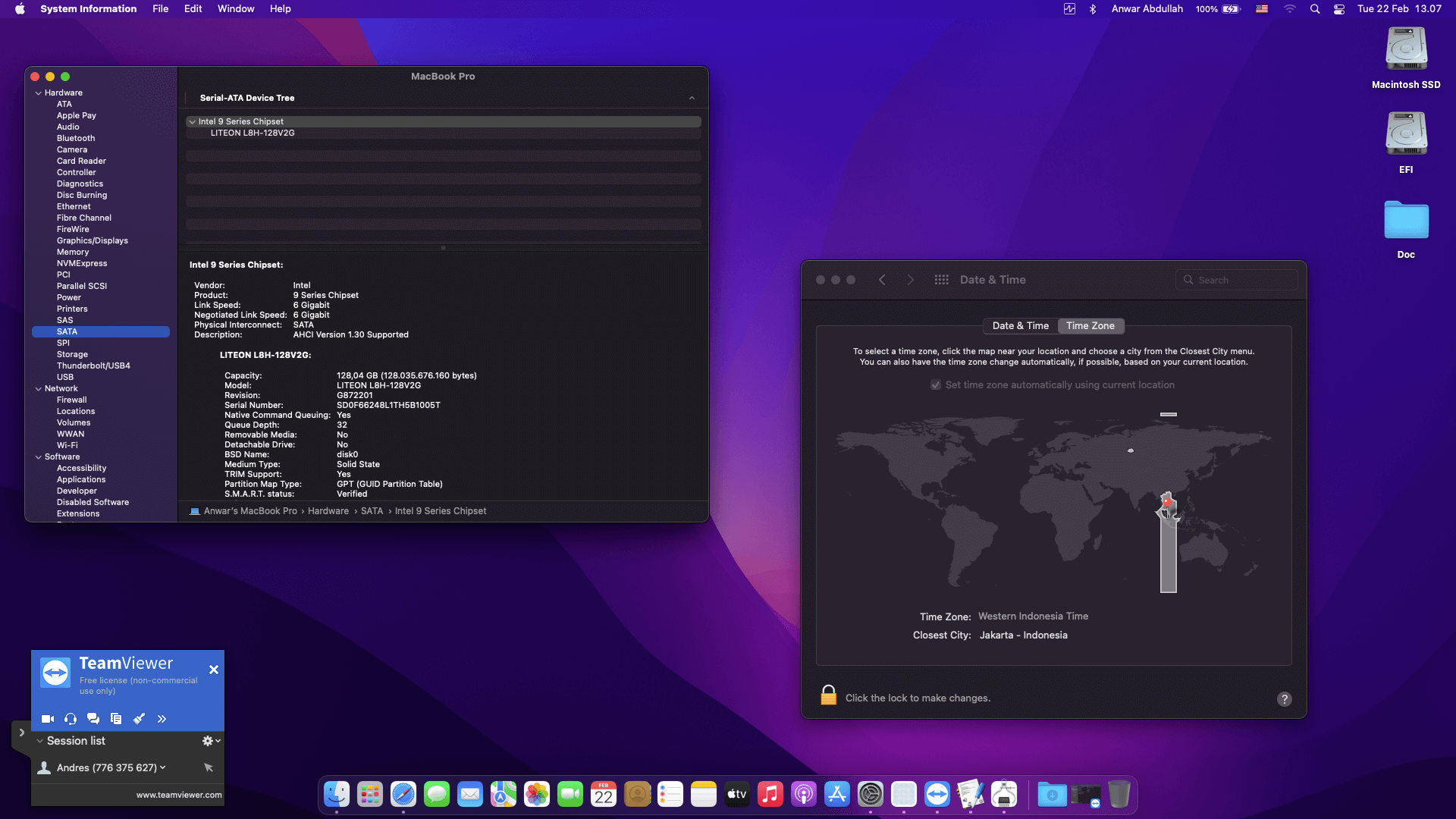Open FaceTime from the dock
1456x819 pixels.
click(x=570, y=795)
